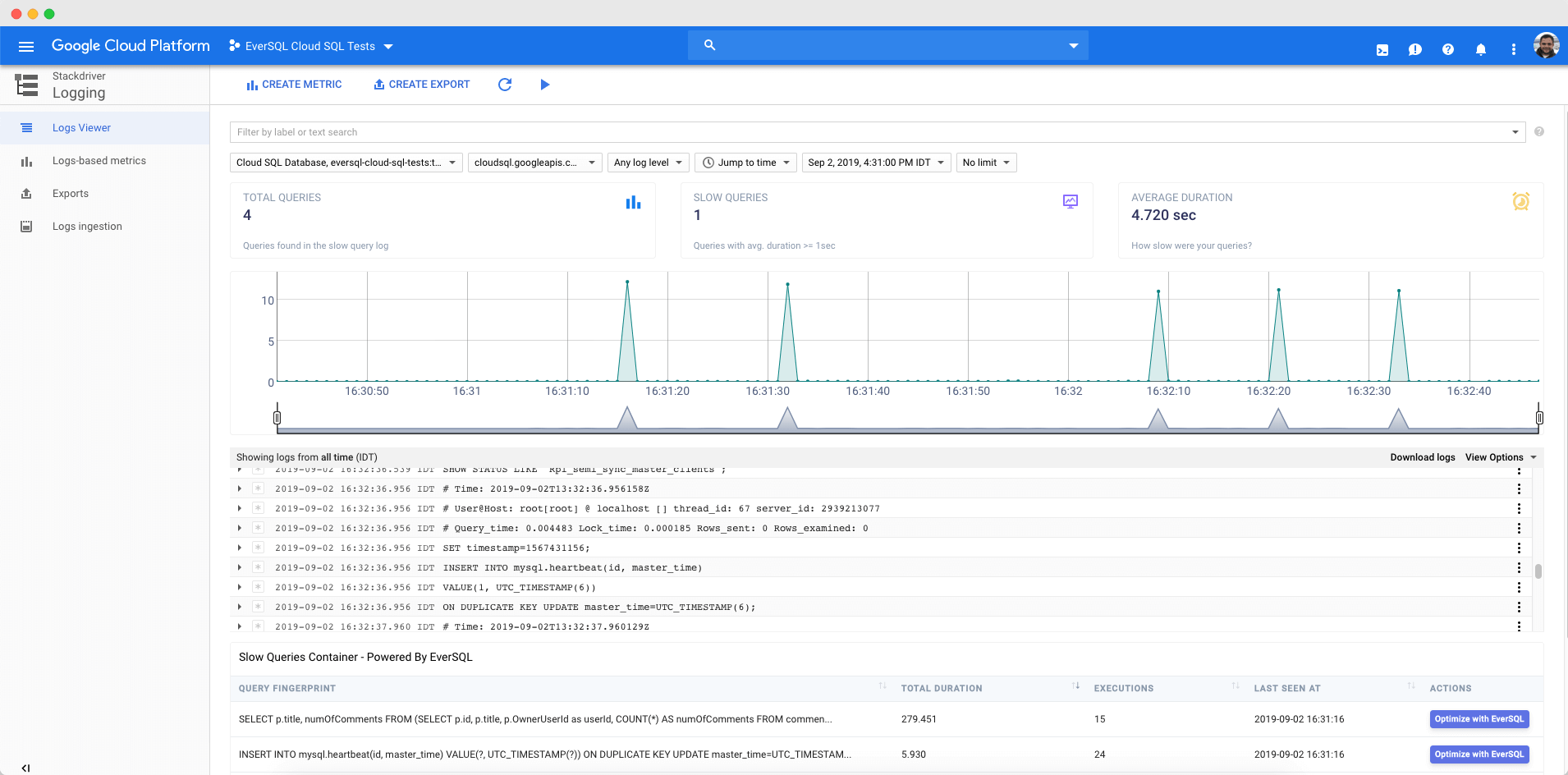Open the main navigation hamburger menu

tap(26, 46)
